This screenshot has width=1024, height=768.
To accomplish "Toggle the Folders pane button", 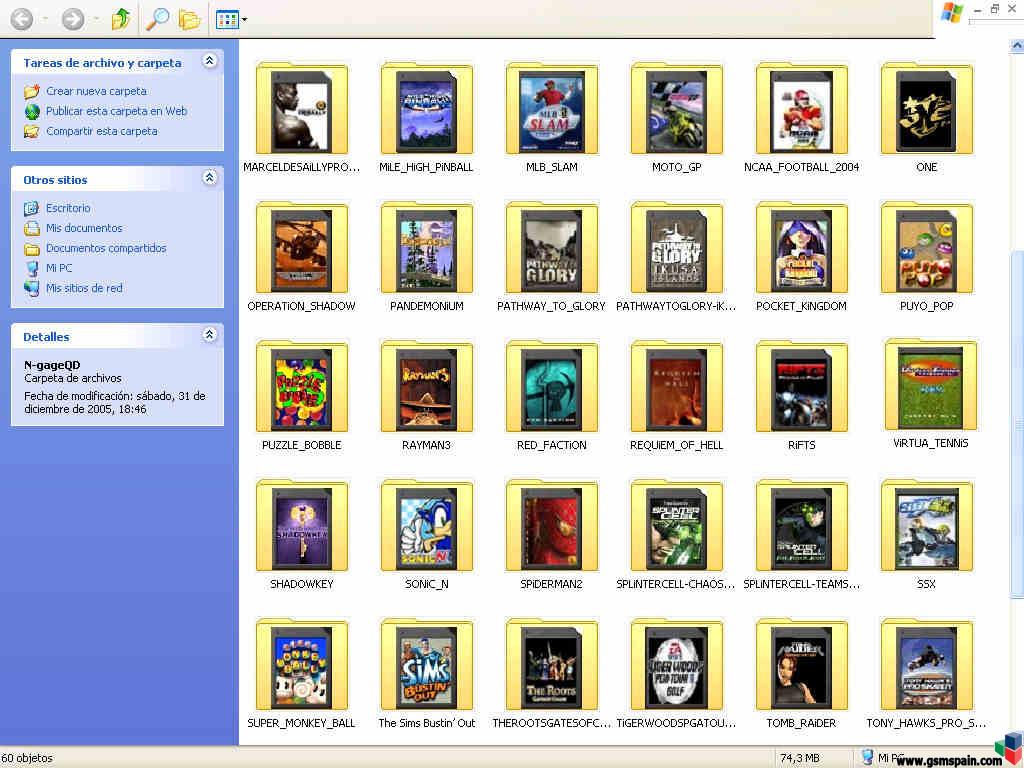I will click(x=189, y=19).
